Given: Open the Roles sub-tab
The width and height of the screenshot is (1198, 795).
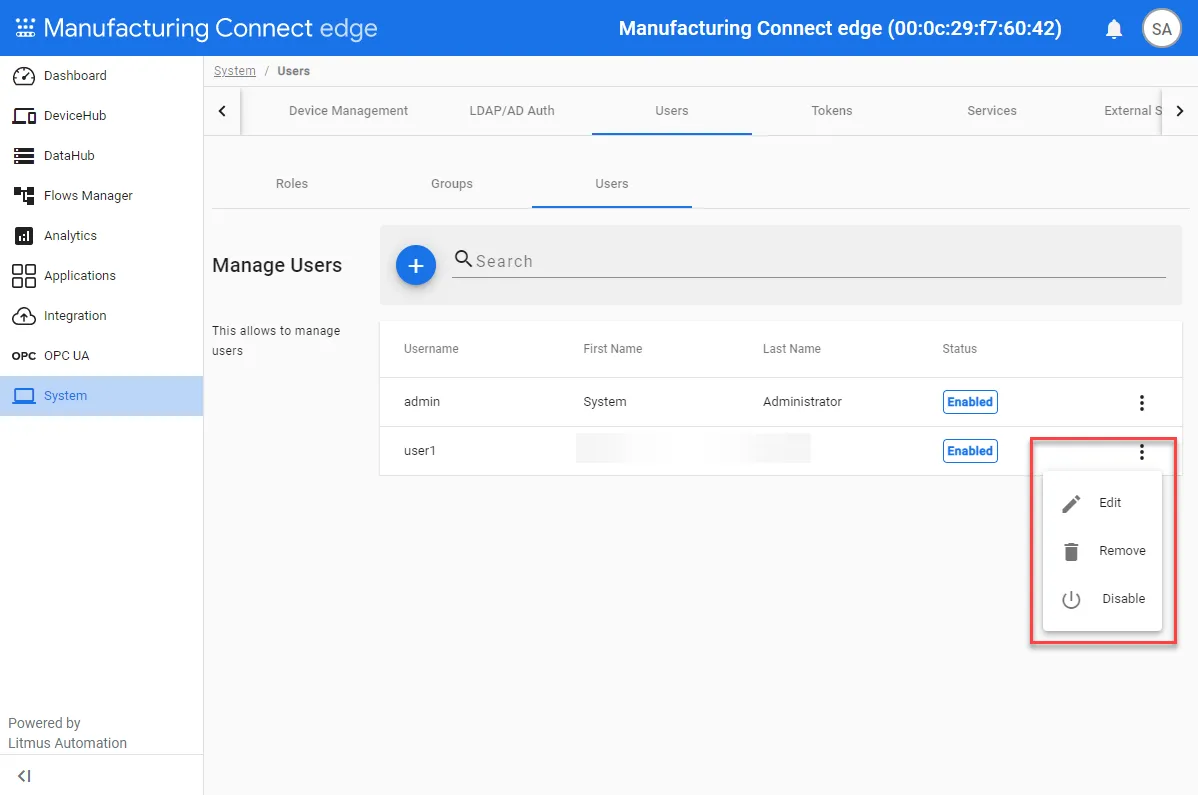Looking at the screenshot, I should [292, 184].
